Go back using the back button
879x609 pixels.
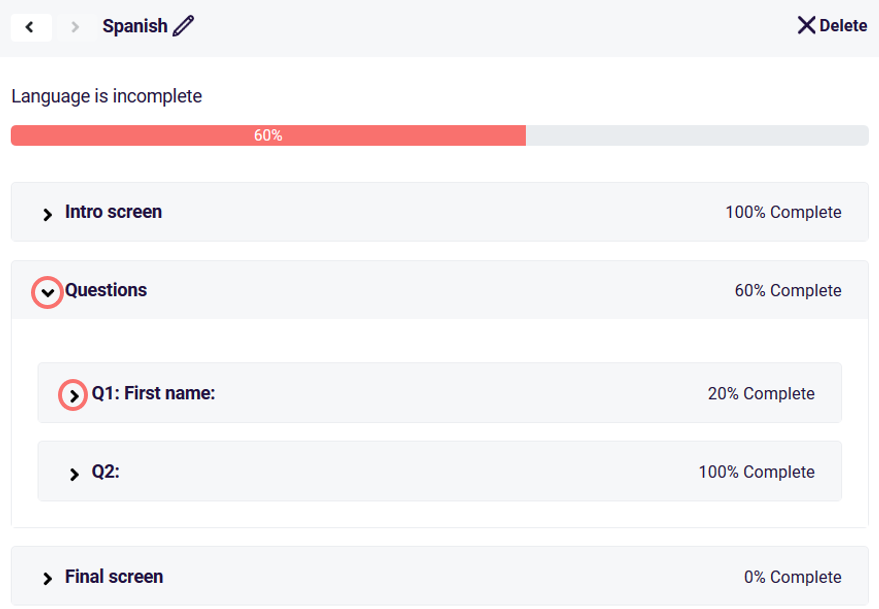31,27
